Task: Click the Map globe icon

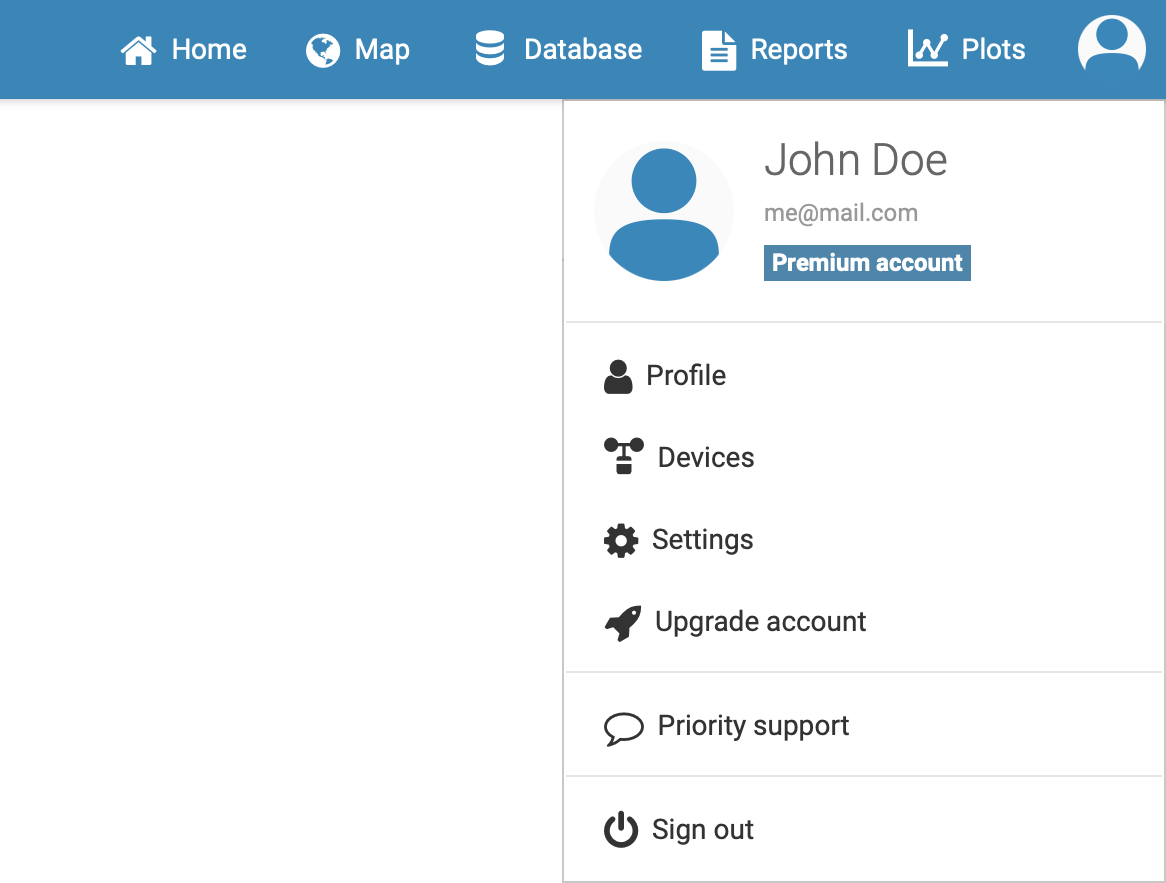Action: point(323,51)
